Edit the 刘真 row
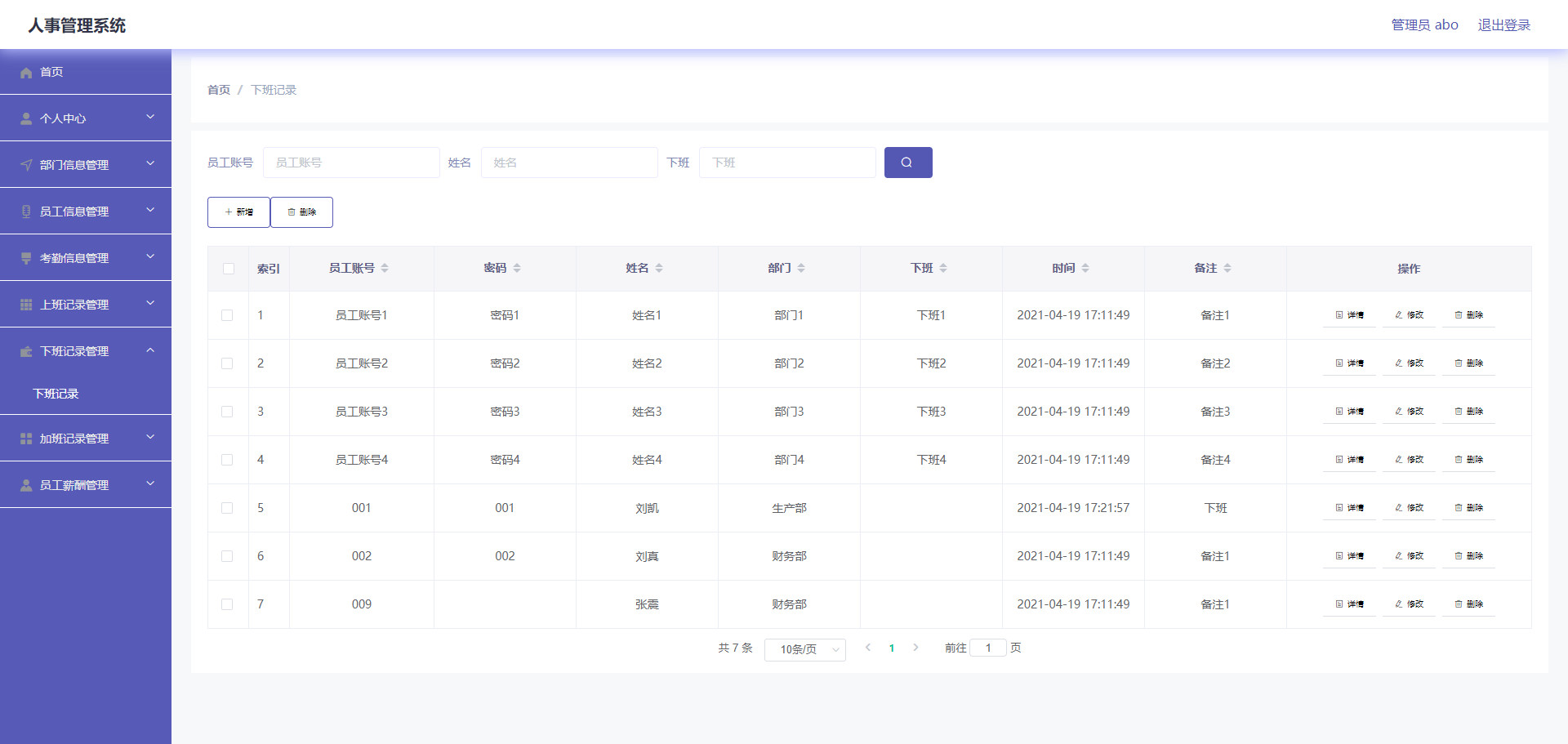Viewport: 1568px width, 744px height. coord(1409,556)
